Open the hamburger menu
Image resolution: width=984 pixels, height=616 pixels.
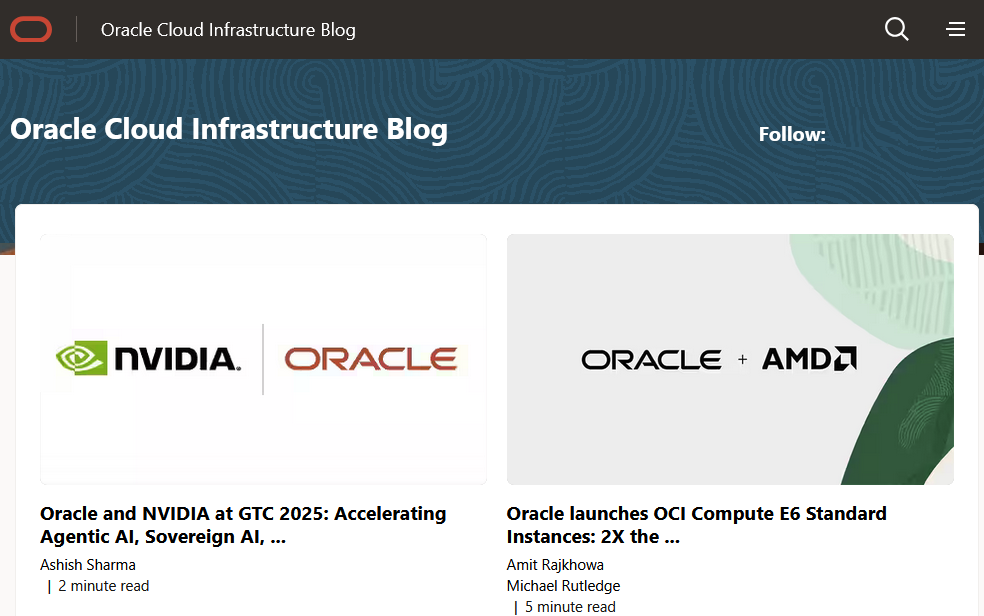[956, 30]
